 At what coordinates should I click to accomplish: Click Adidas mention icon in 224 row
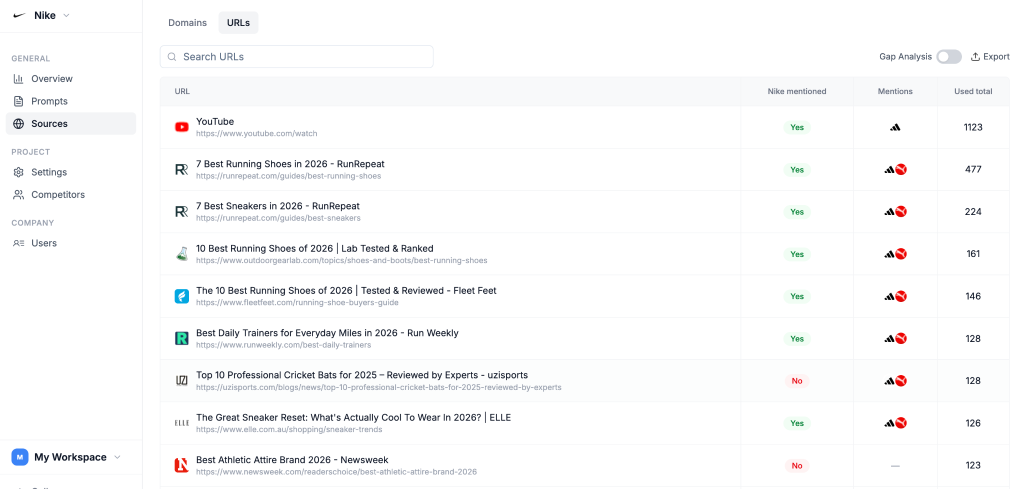889,212
